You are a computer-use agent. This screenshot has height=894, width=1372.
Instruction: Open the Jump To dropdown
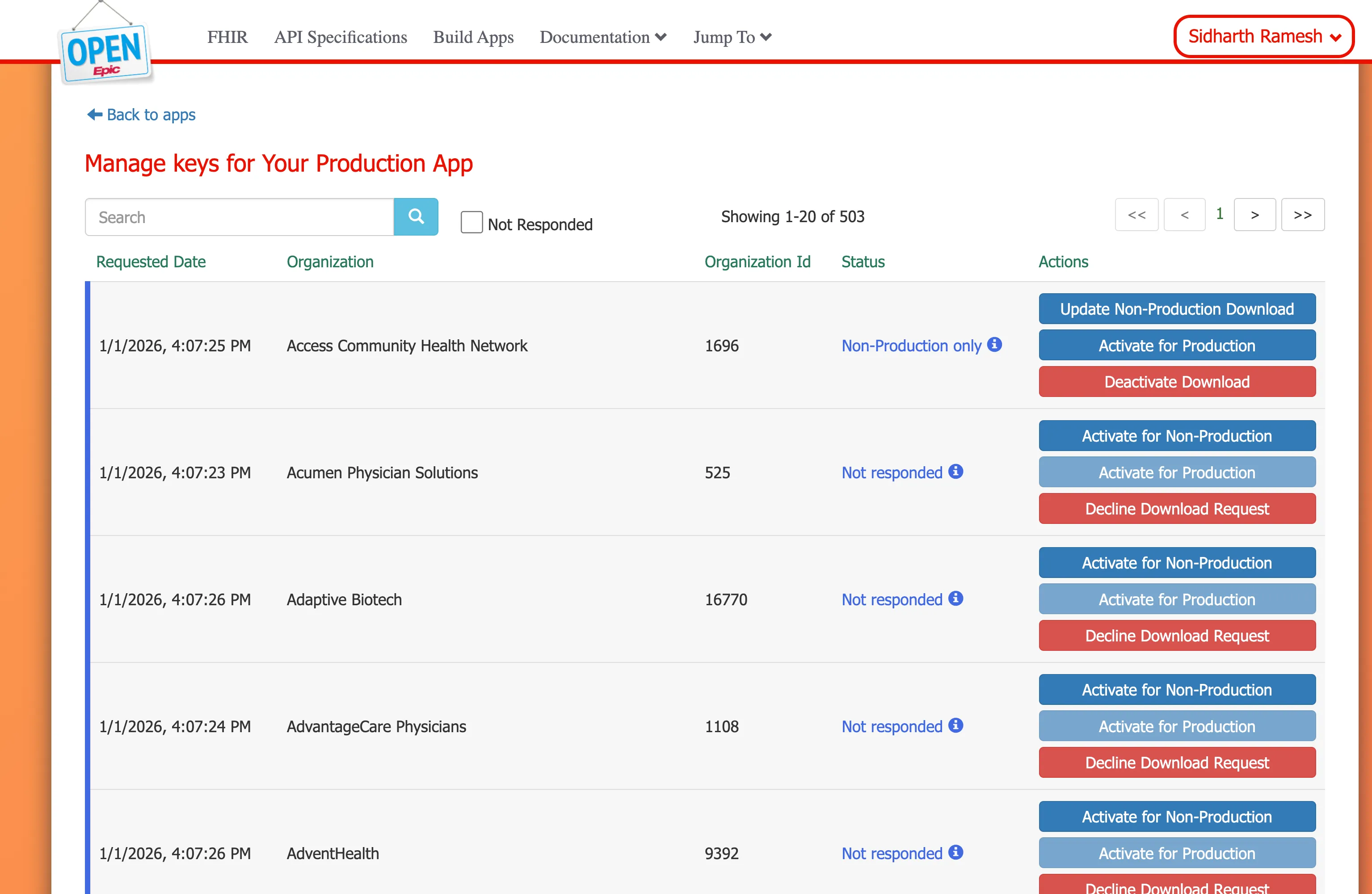pos(732,37)
